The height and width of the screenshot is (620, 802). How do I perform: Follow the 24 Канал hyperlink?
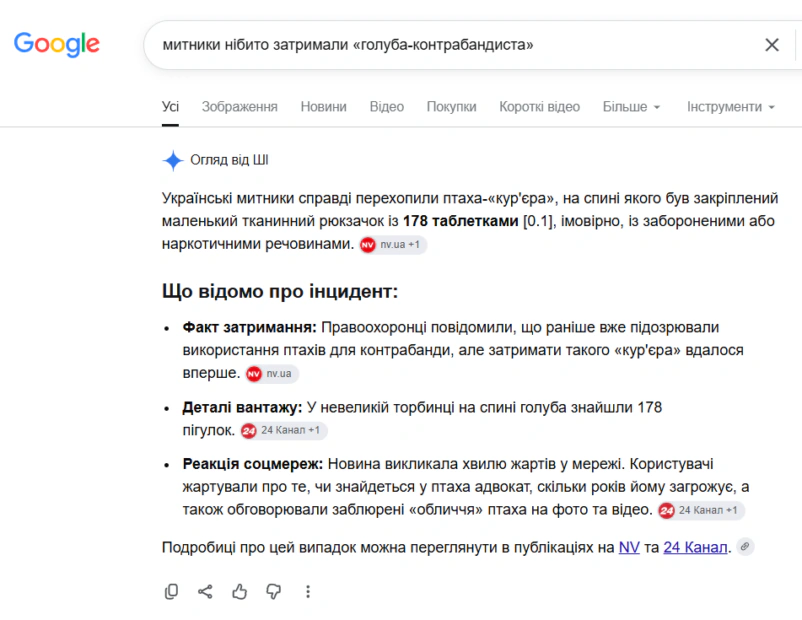pos(695,547)
